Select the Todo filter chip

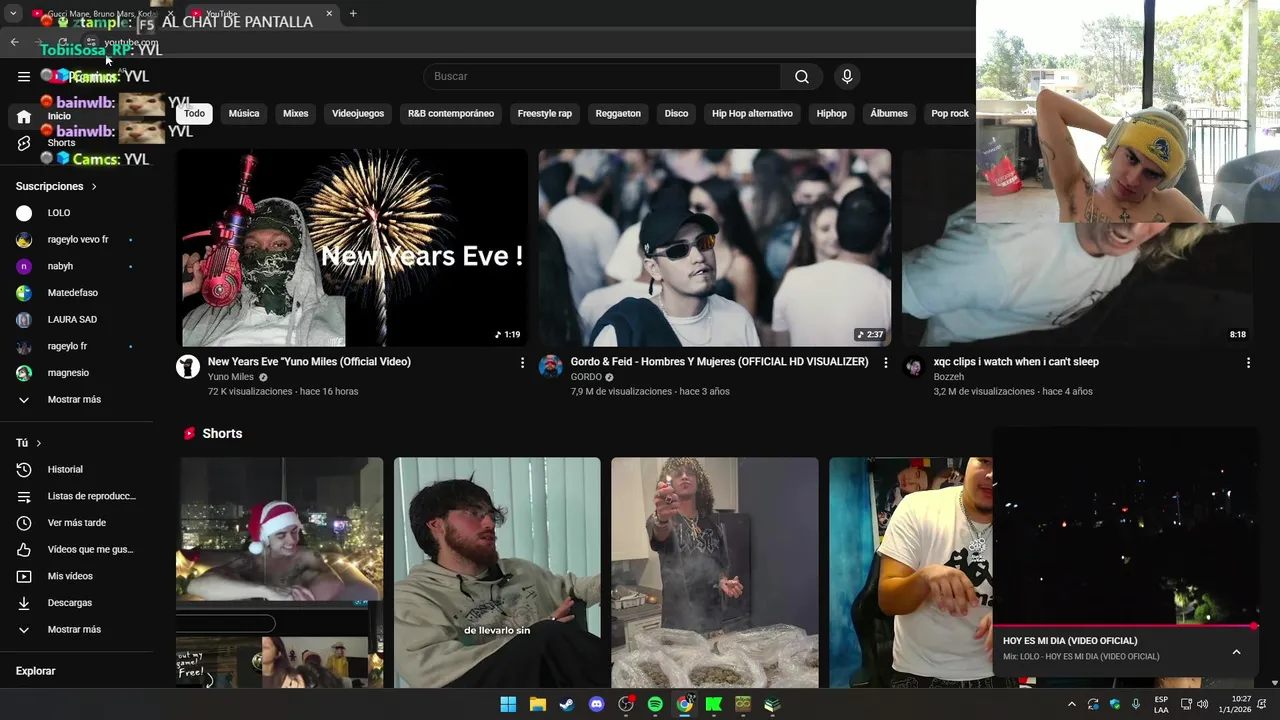click(194, 114)
